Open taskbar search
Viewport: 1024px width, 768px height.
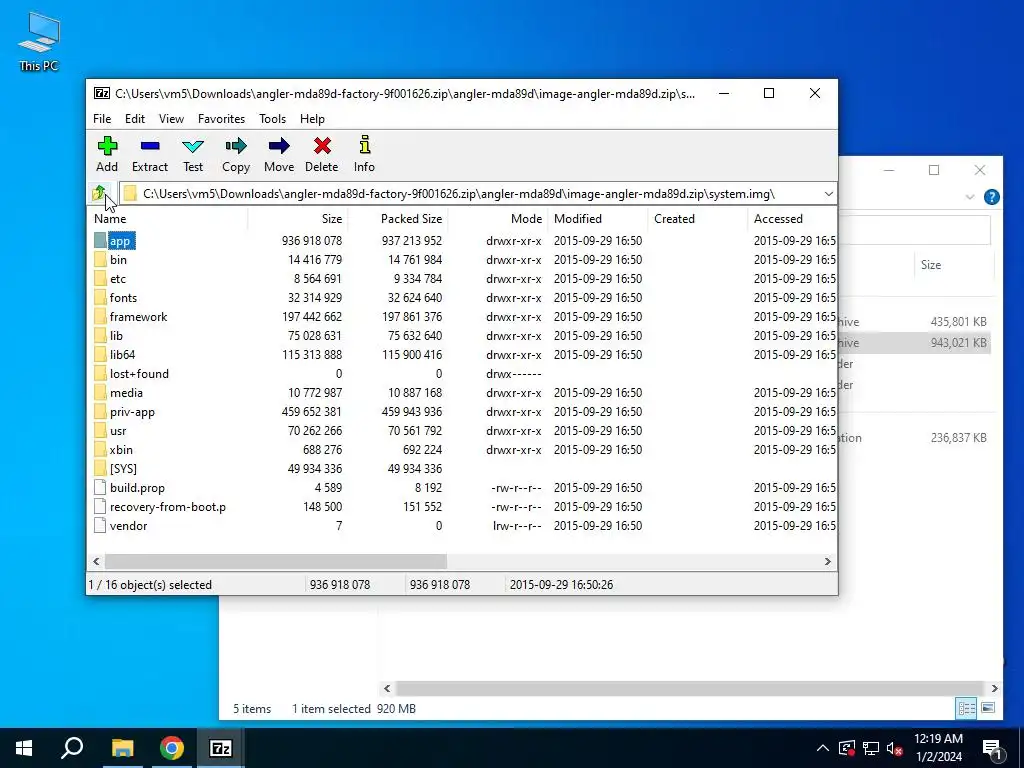point(72,748)
